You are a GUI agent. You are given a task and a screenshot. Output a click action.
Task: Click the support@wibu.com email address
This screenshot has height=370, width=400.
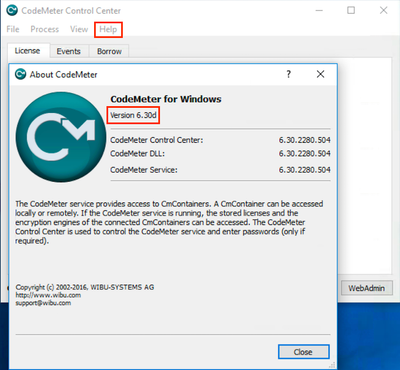[x=43, y=303]
